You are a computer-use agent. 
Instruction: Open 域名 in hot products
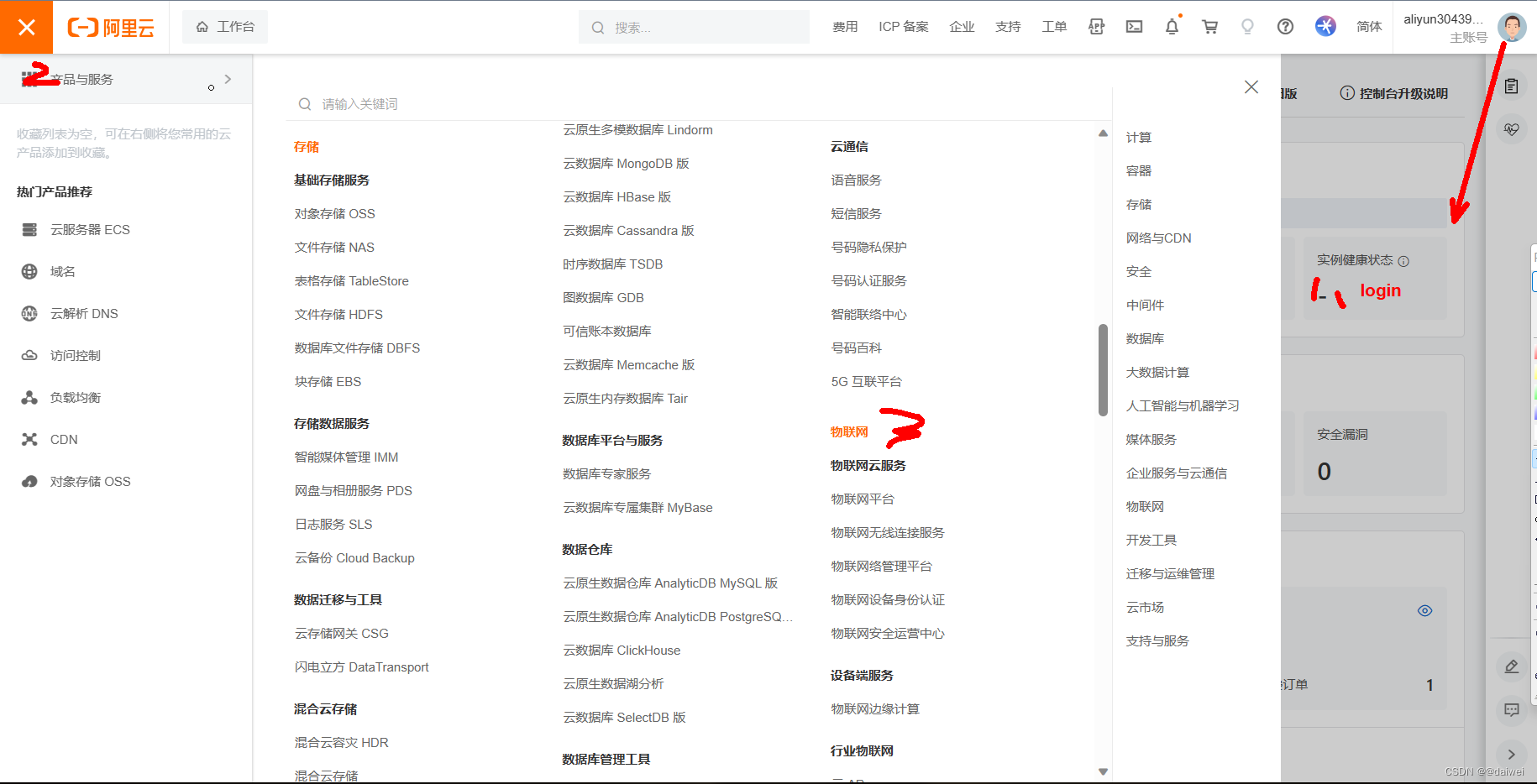[x=63, y=272]
